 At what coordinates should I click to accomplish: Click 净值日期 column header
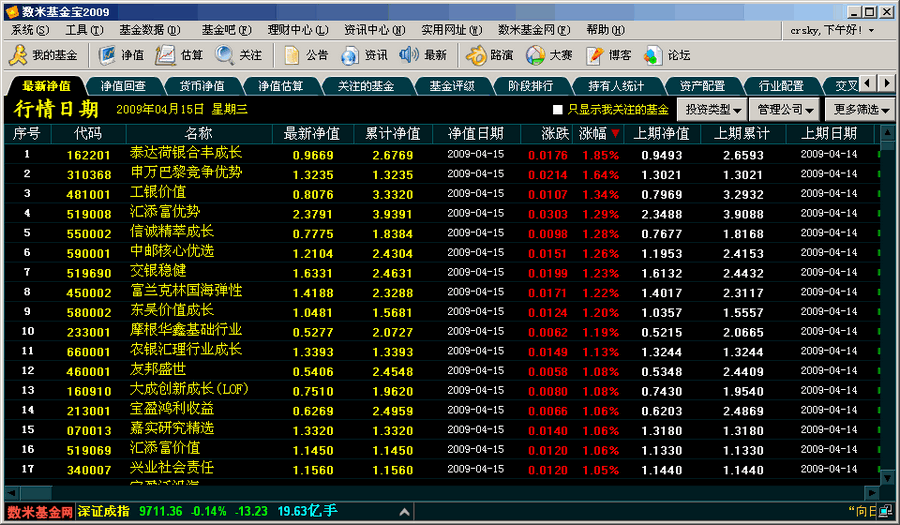476,134
